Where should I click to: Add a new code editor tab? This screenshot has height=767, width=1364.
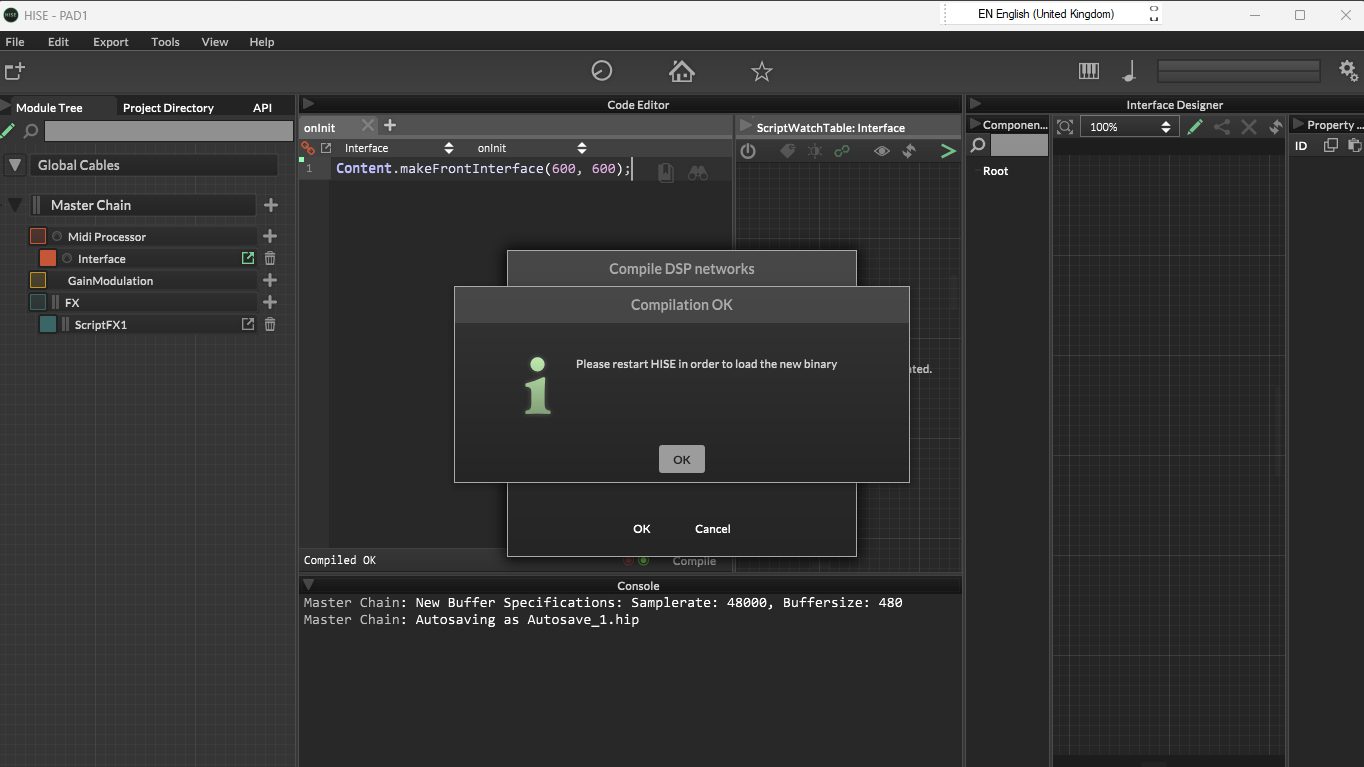[x=390, y=125]
